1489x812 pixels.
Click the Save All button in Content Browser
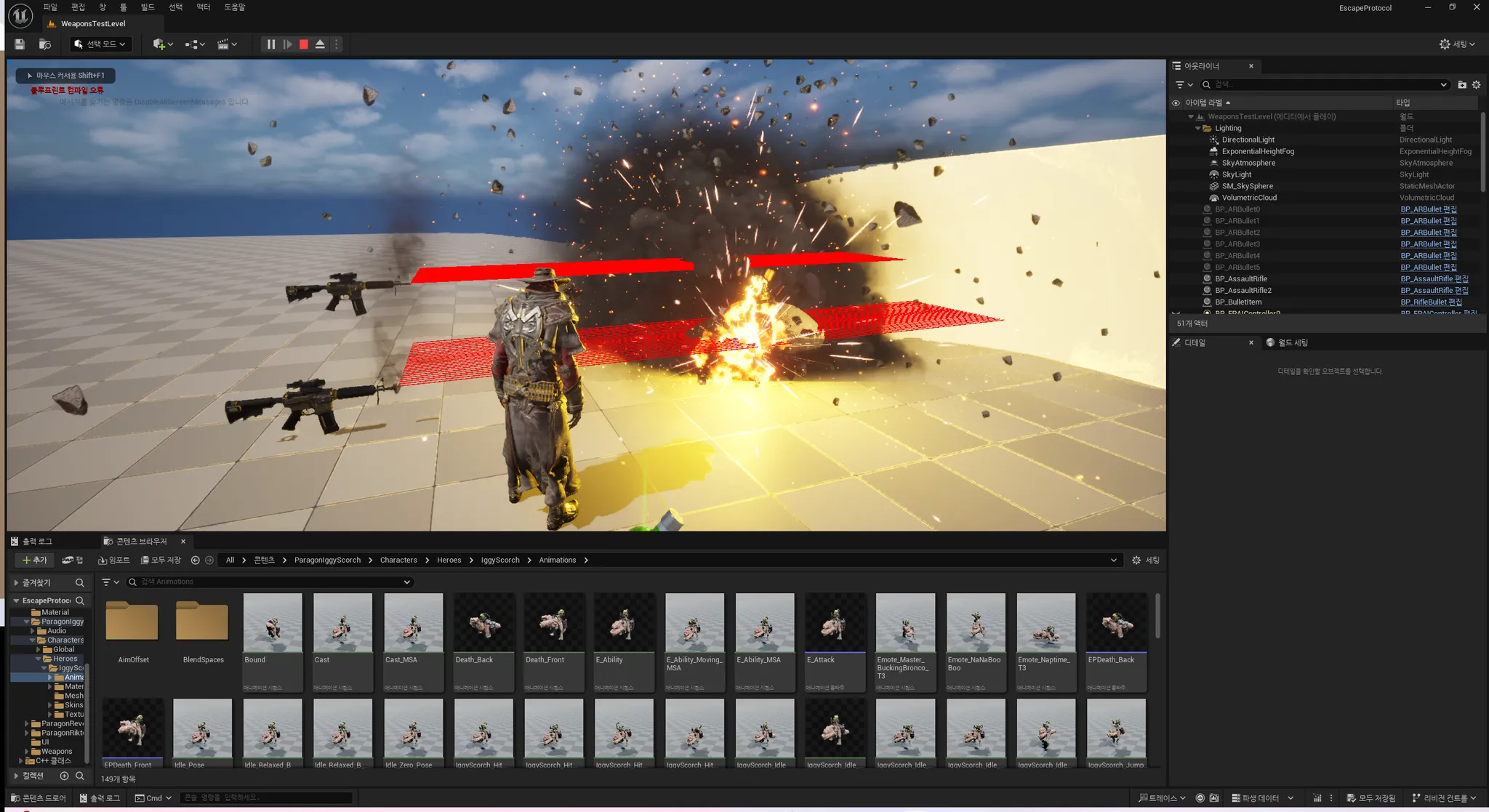click(161, 560)
